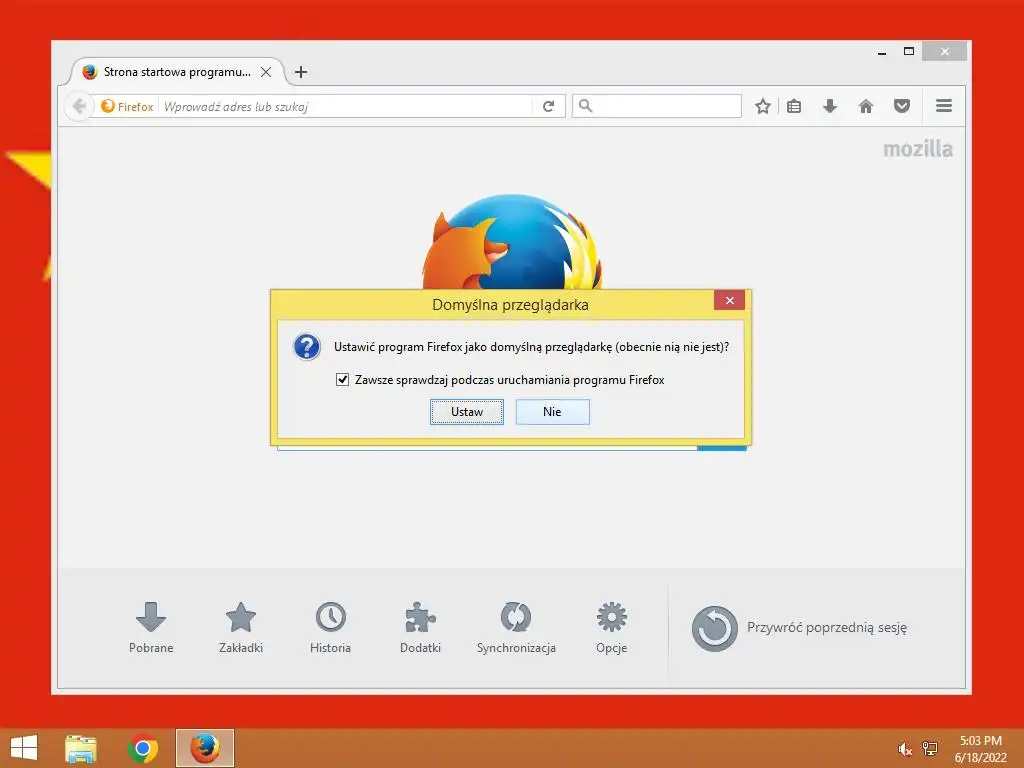Click the Firefox identity icon in address bar
This screenshot has width=1024, height=768.
pos(127,106)
